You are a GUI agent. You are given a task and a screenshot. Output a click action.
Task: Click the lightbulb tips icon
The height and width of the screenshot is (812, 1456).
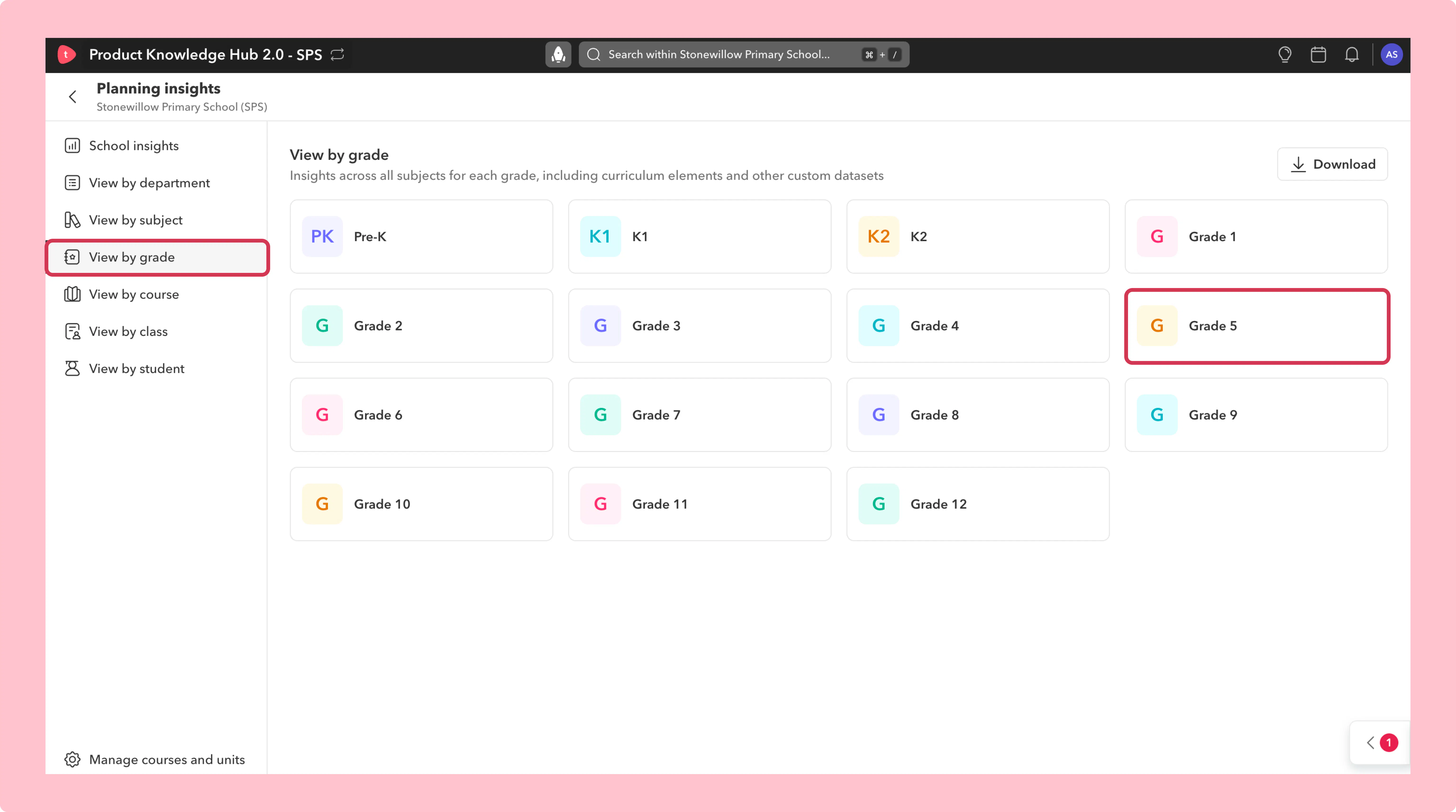1285,54
